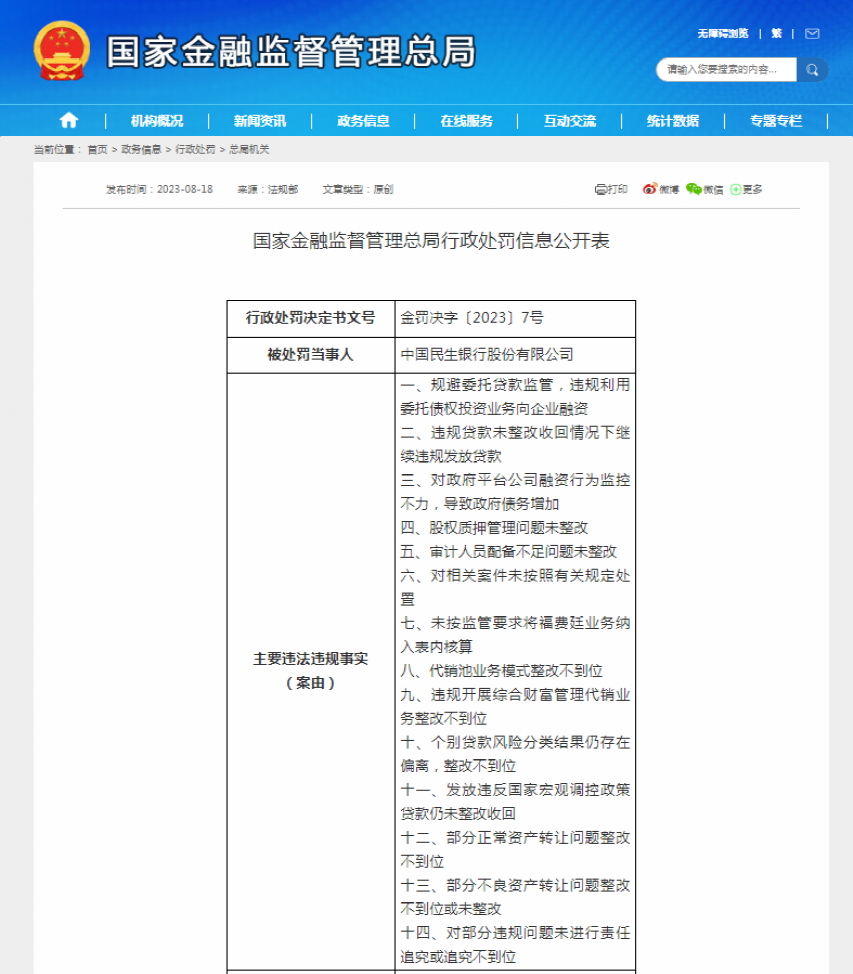Viewport: 853px width, 974px height.
Task: Click the 打印 print icon
Action: [x=601, y=189]
